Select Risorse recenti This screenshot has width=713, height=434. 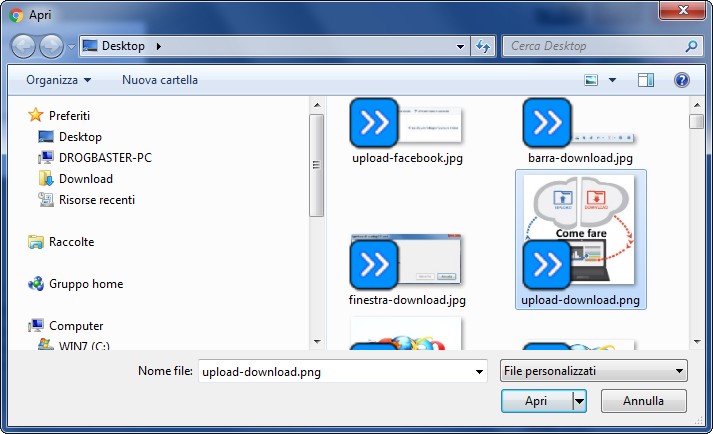click(x=97, y=200)
